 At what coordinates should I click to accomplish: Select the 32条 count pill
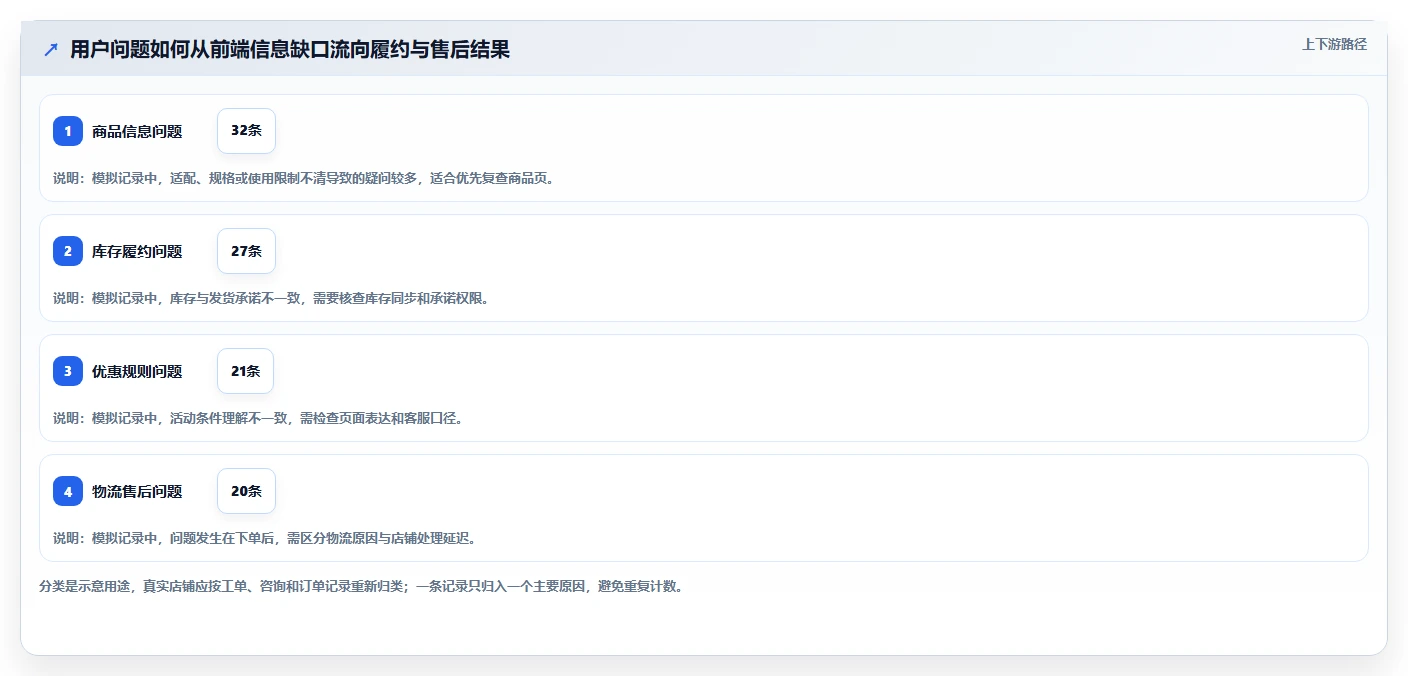[x=246, y=131]
